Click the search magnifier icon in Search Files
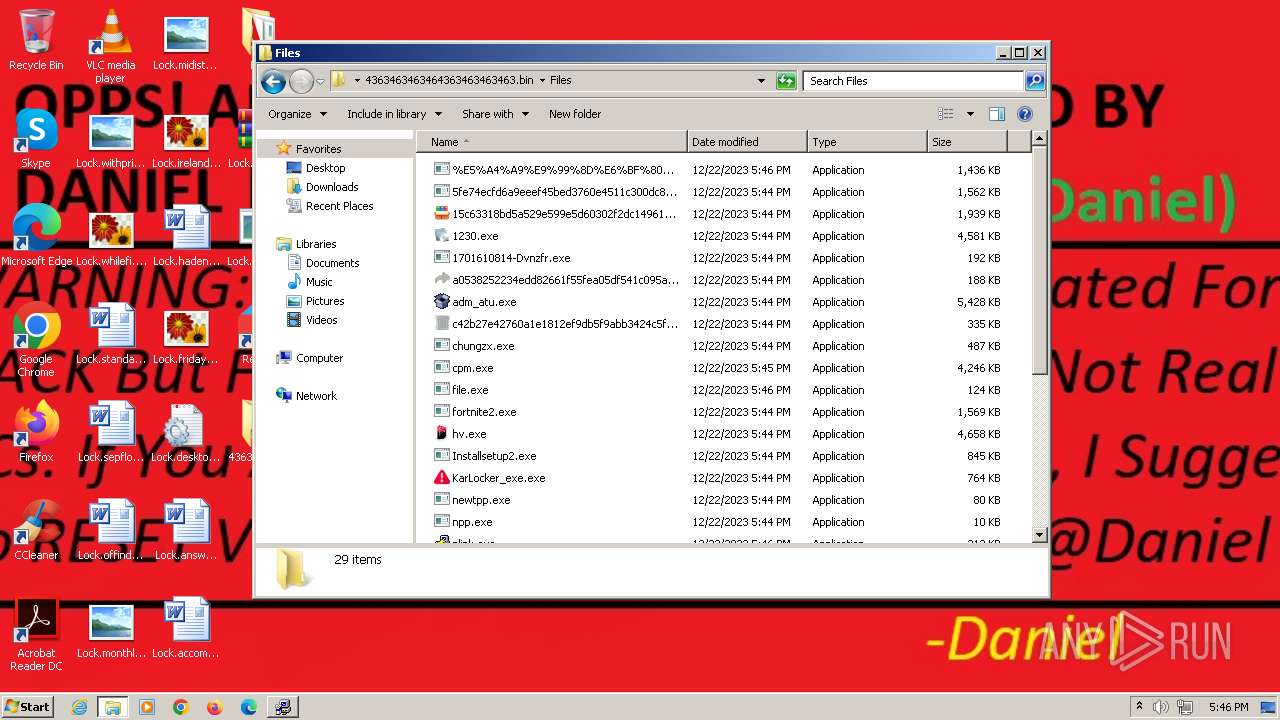The height and width of the screenshot is (720, 1280). (x=1035, y=81)
